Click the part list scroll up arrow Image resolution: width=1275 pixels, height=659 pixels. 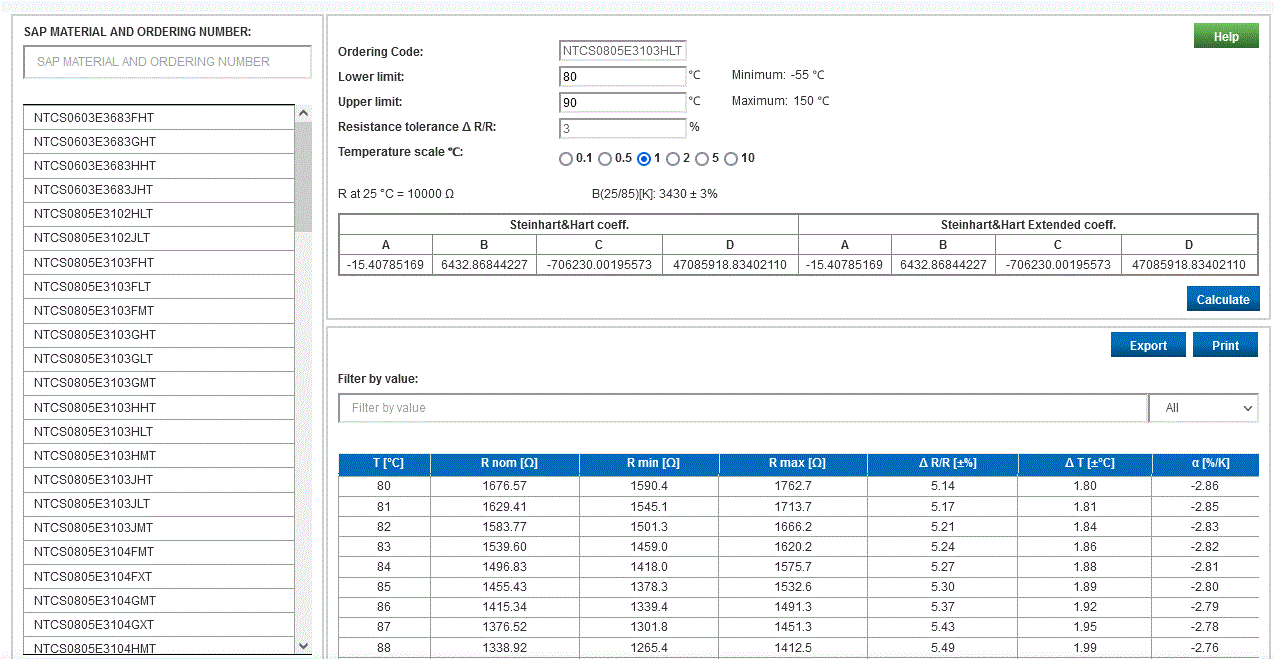pos(304,113)
